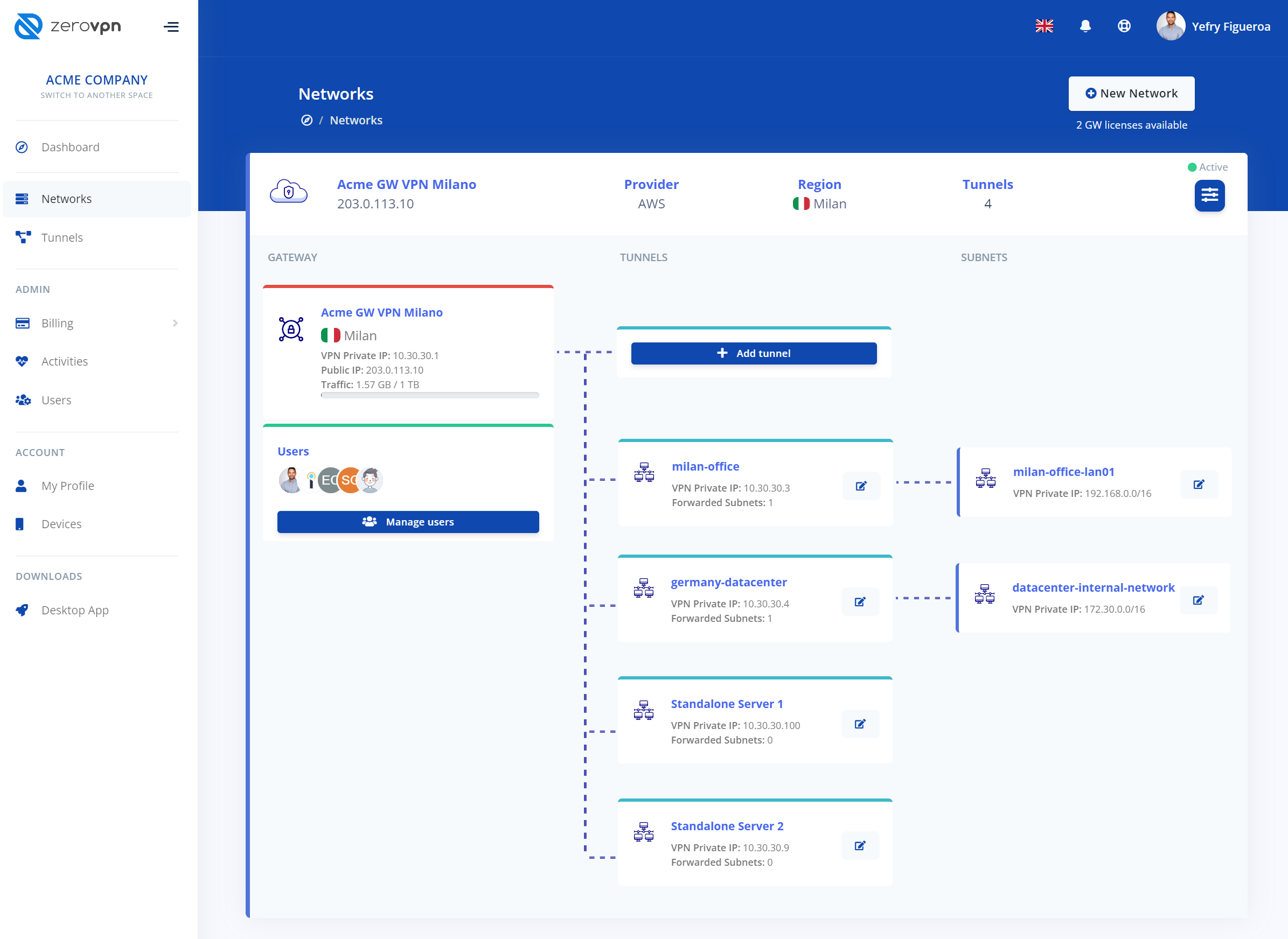Click the cloud shield network icon
This screenshot has width=1288, height=939.
[x=288, y=192]
